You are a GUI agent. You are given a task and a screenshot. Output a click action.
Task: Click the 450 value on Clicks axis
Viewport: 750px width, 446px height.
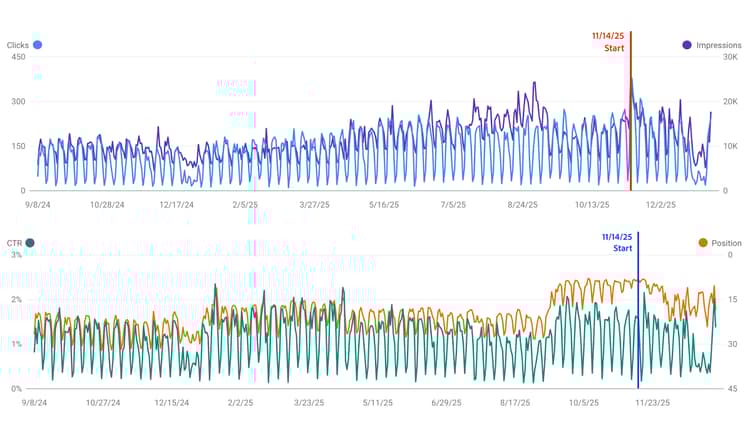point(17,57)
